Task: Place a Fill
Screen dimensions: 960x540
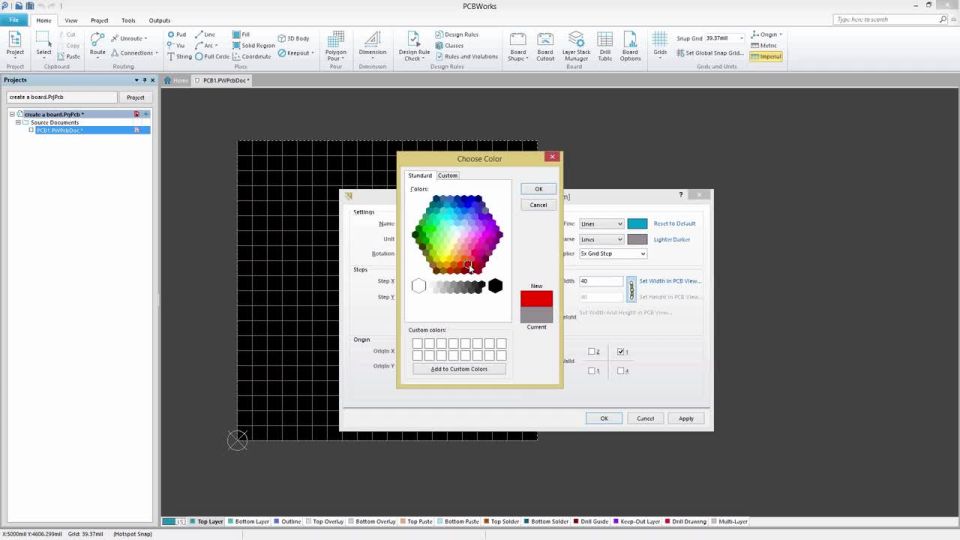Action: pos(241,35)
